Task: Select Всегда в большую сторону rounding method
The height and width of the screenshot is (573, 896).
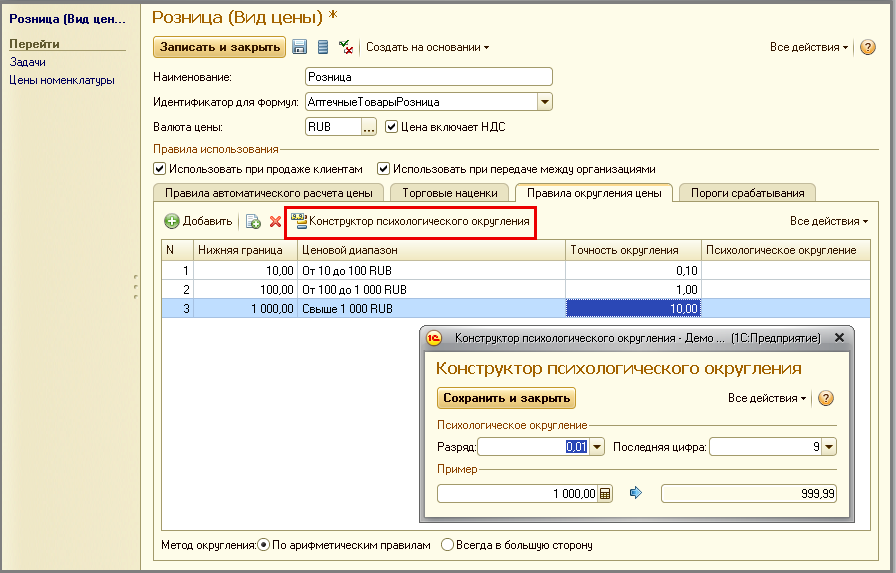Action: (447, 545)
